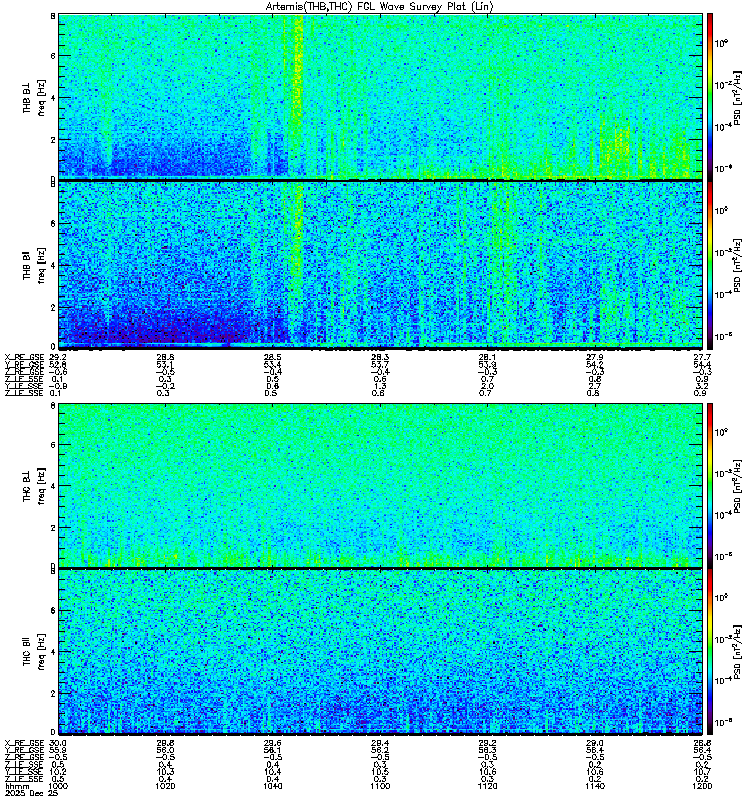Click the '1120' time tick label
This screenshot has height=800, width=750.
point(487,786)
